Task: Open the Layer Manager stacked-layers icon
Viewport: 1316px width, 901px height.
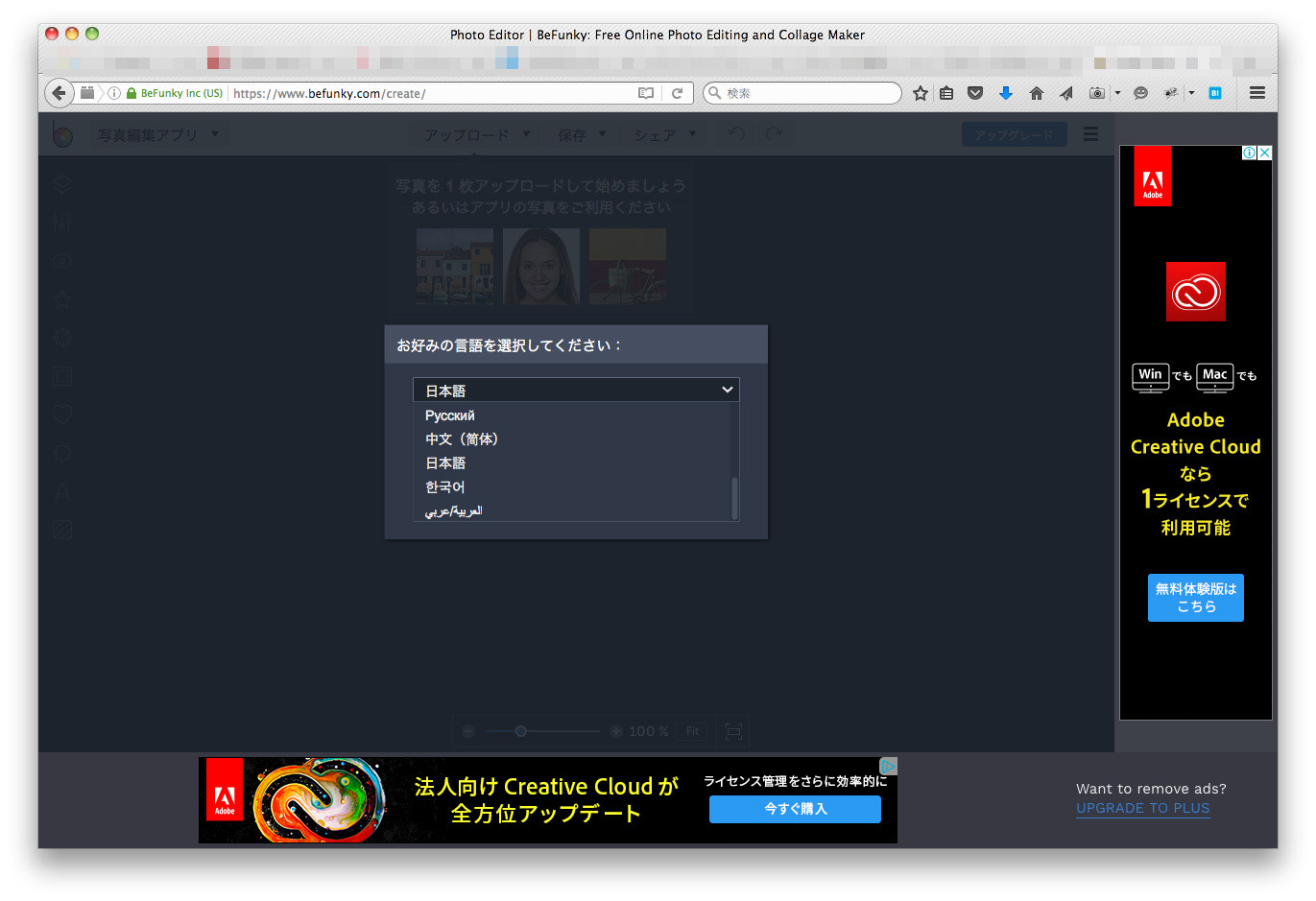Action: point(62,184)
